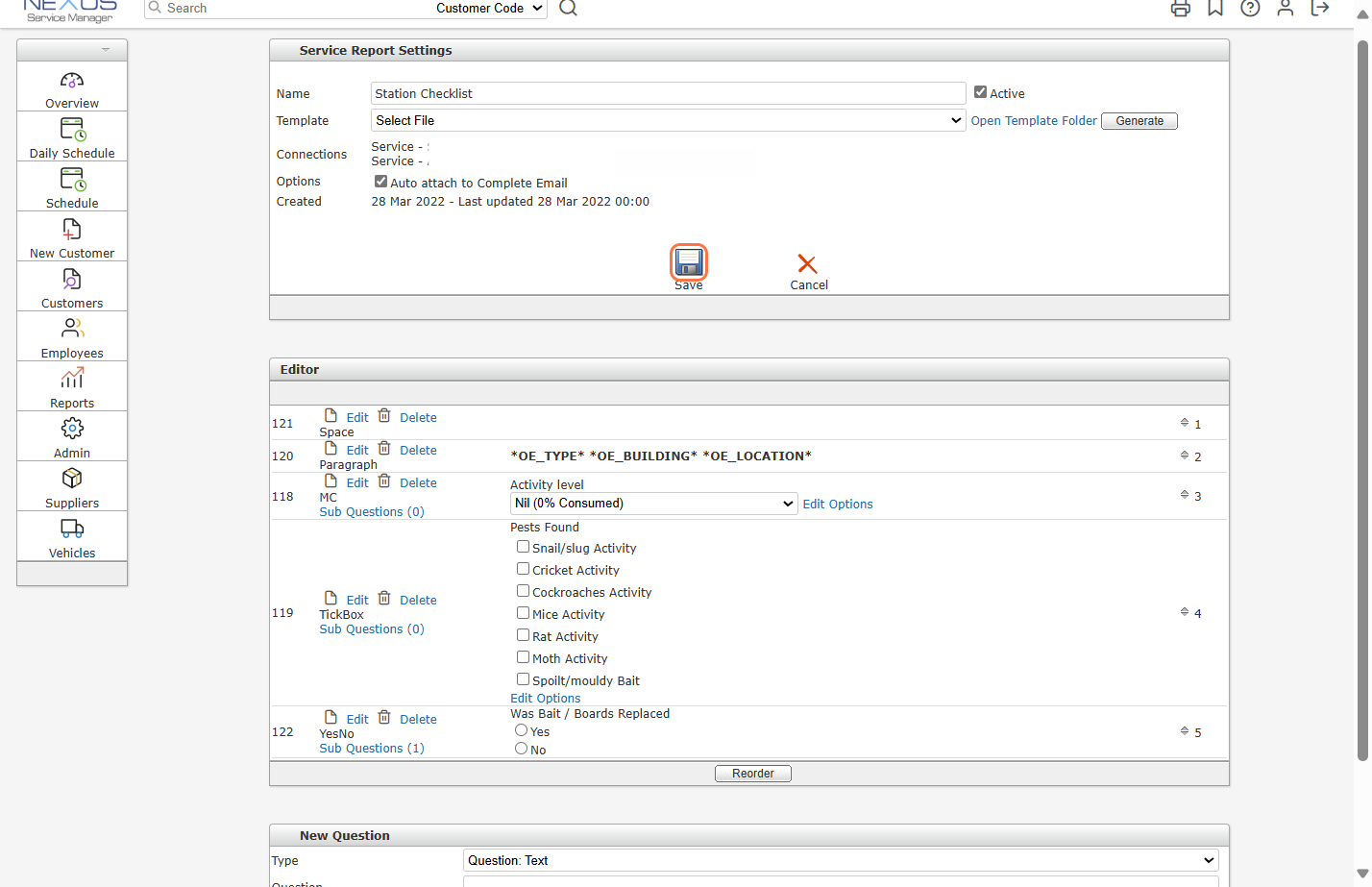Click trash icon for question 121
Viewport: 1372px width, 887px height.
point(384,415)
